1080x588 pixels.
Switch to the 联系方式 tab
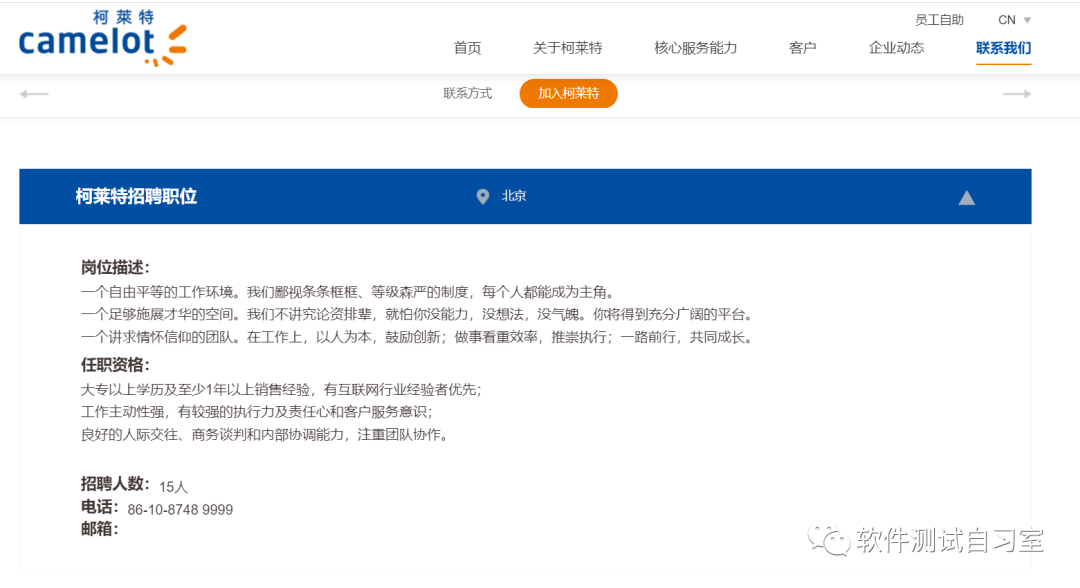click(466, 93)
